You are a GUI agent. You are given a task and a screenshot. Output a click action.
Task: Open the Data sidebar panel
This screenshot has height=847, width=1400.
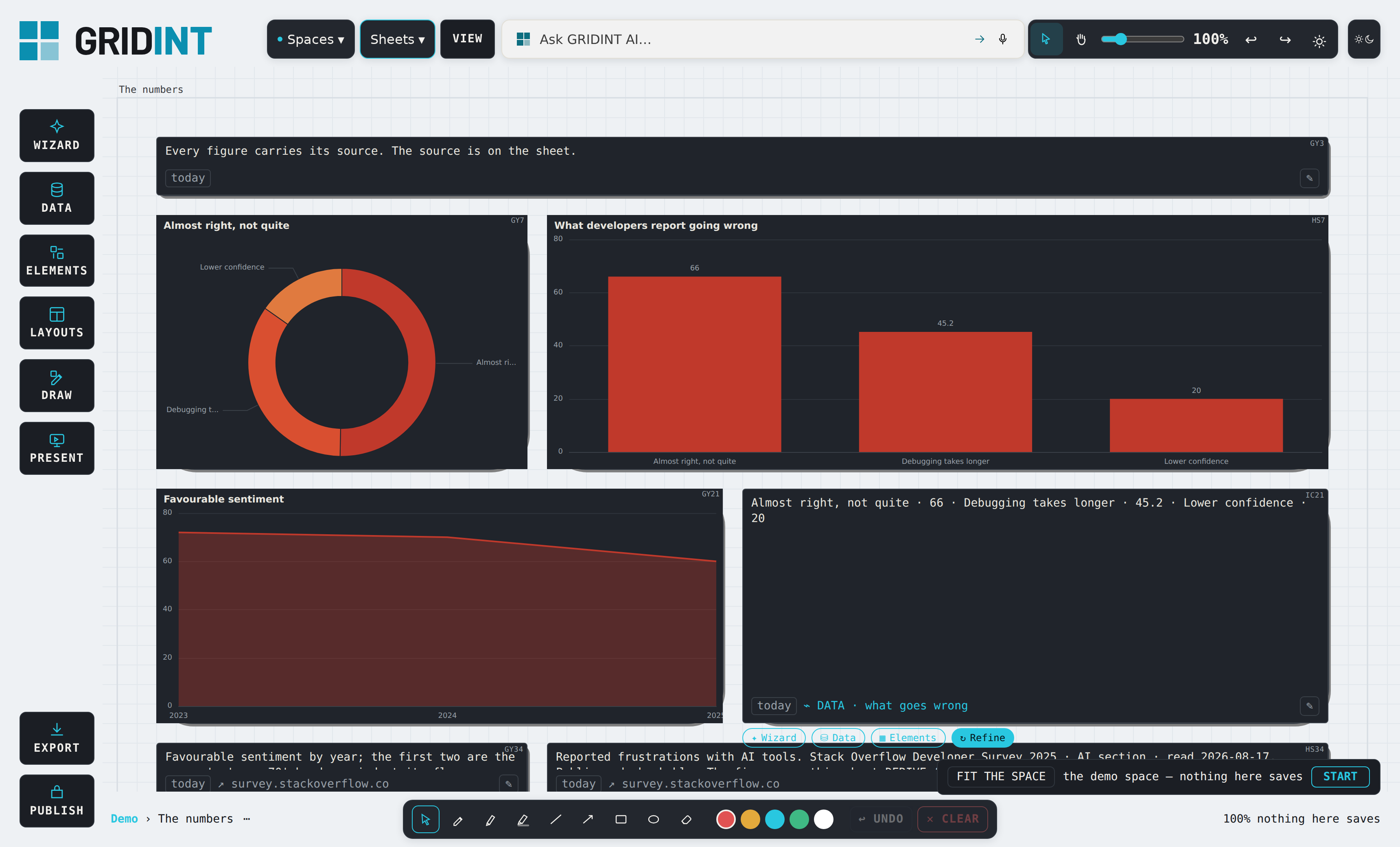point(57,198)
